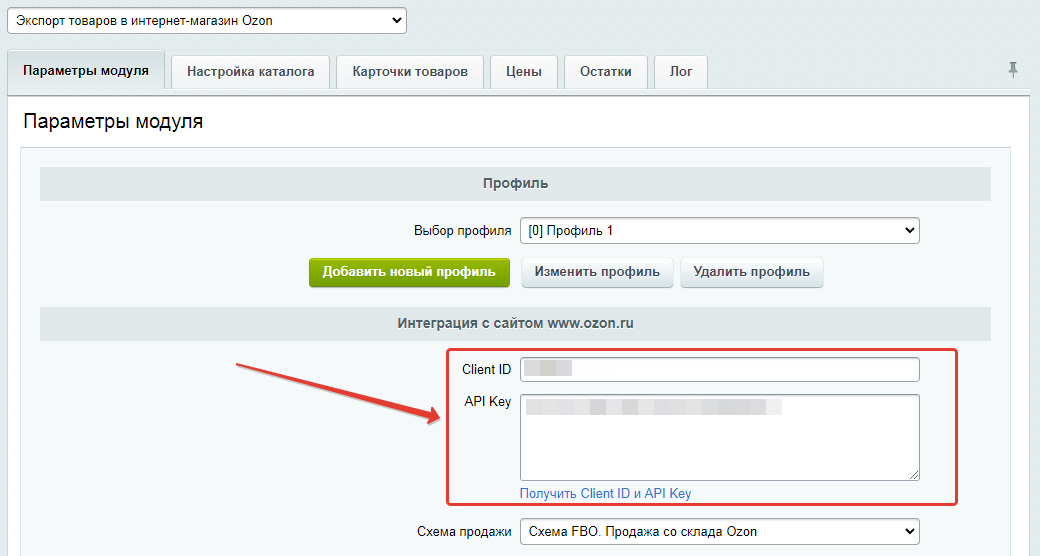This screenshot has width=1040, height=556.
Task: Click the Схема продажи label
Action: click(x=464, y=531)
